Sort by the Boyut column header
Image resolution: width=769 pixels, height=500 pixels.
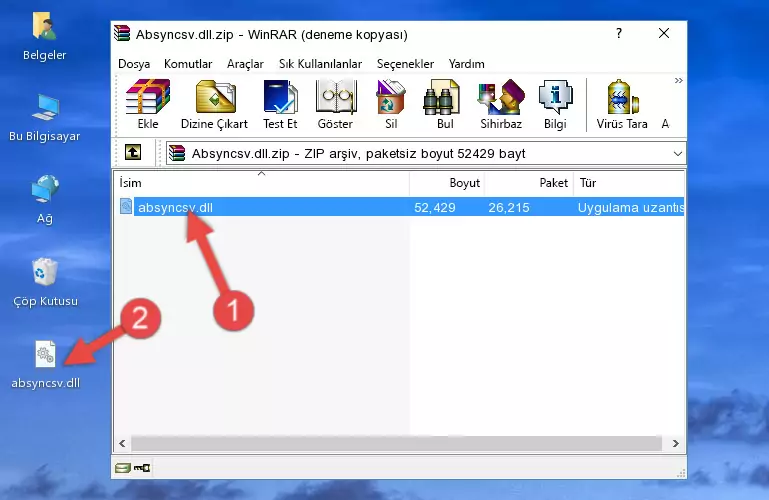click(x=447, y=183)
